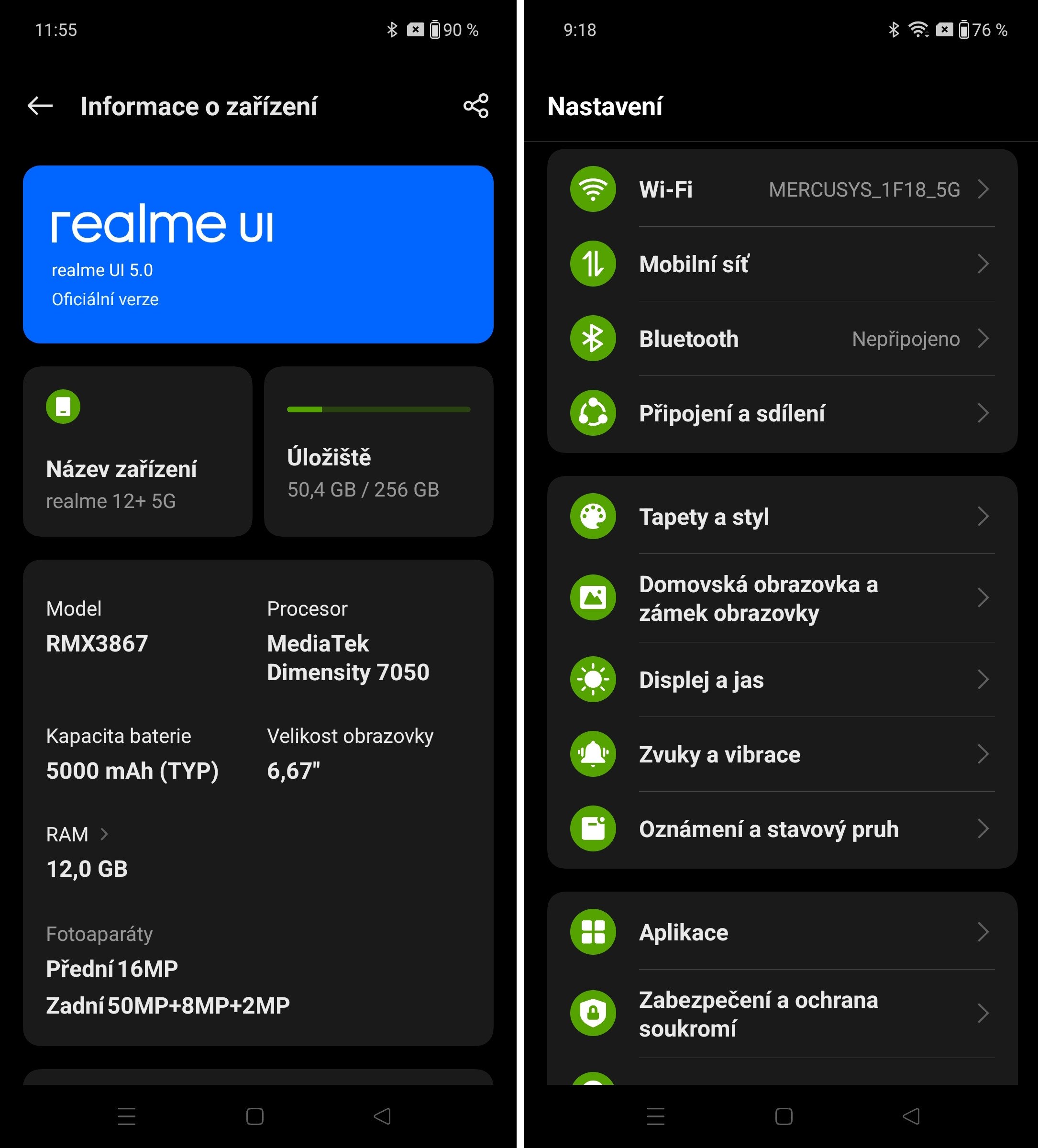Open Zabezpečení a ochrana soukromí entry
1038x1148 pixels.
759,1014
